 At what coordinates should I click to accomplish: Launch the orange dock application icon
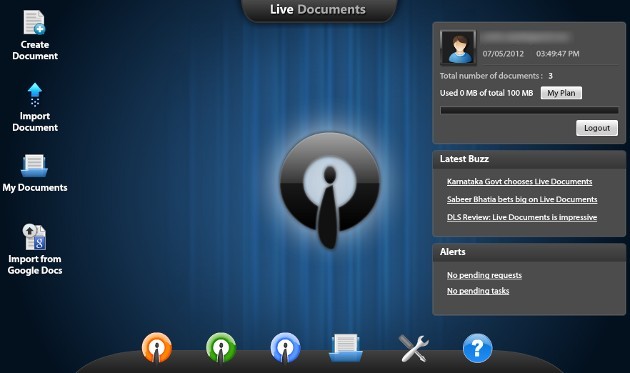click(157, 348)
